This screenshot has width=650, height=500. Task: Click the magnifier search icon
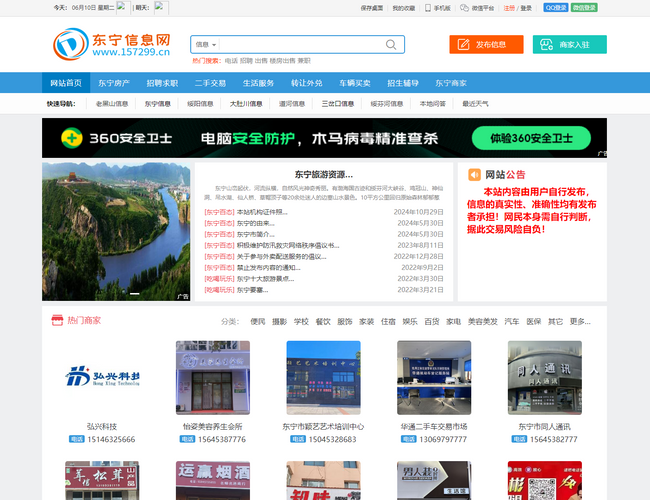[x=390, y=44]
